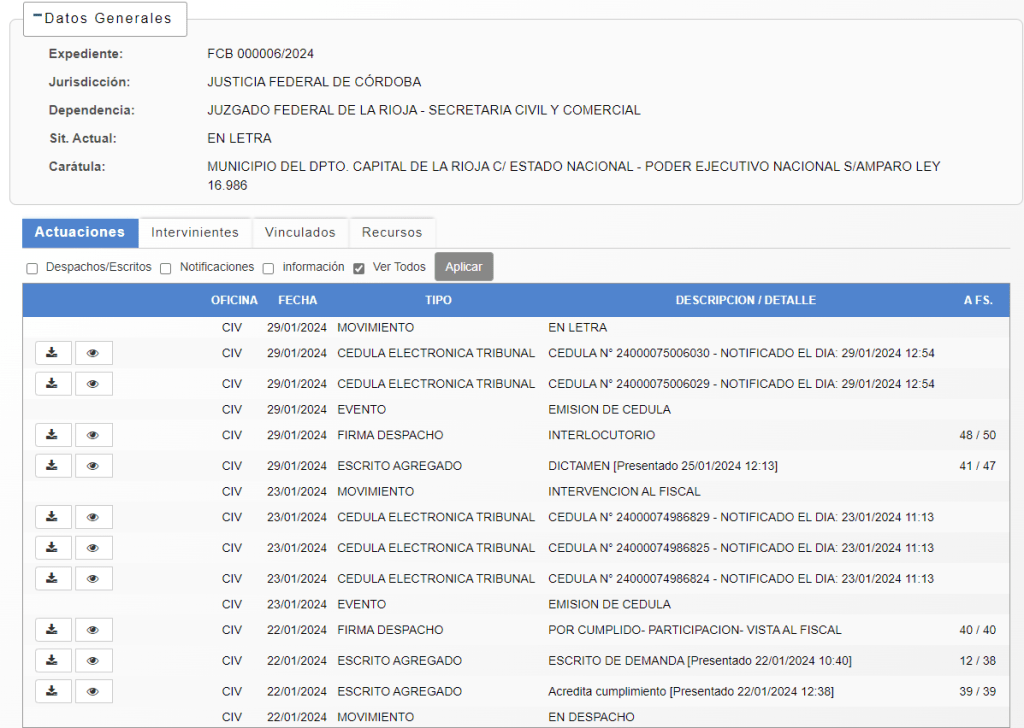
Task: Click the TIPO column header
Action: [438, 300]
